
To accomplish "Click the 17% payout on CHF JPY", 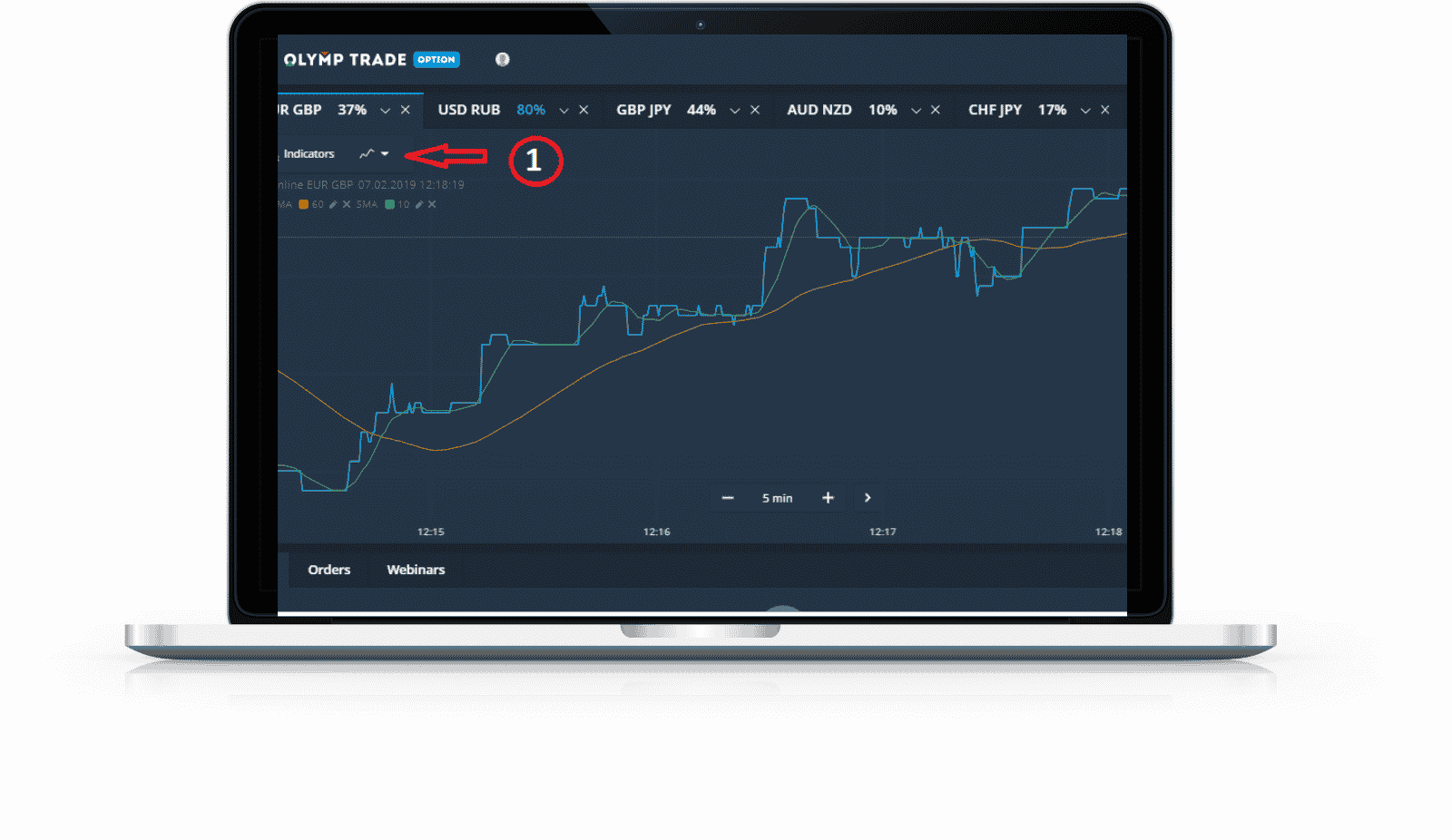I will click(1053, 110).
